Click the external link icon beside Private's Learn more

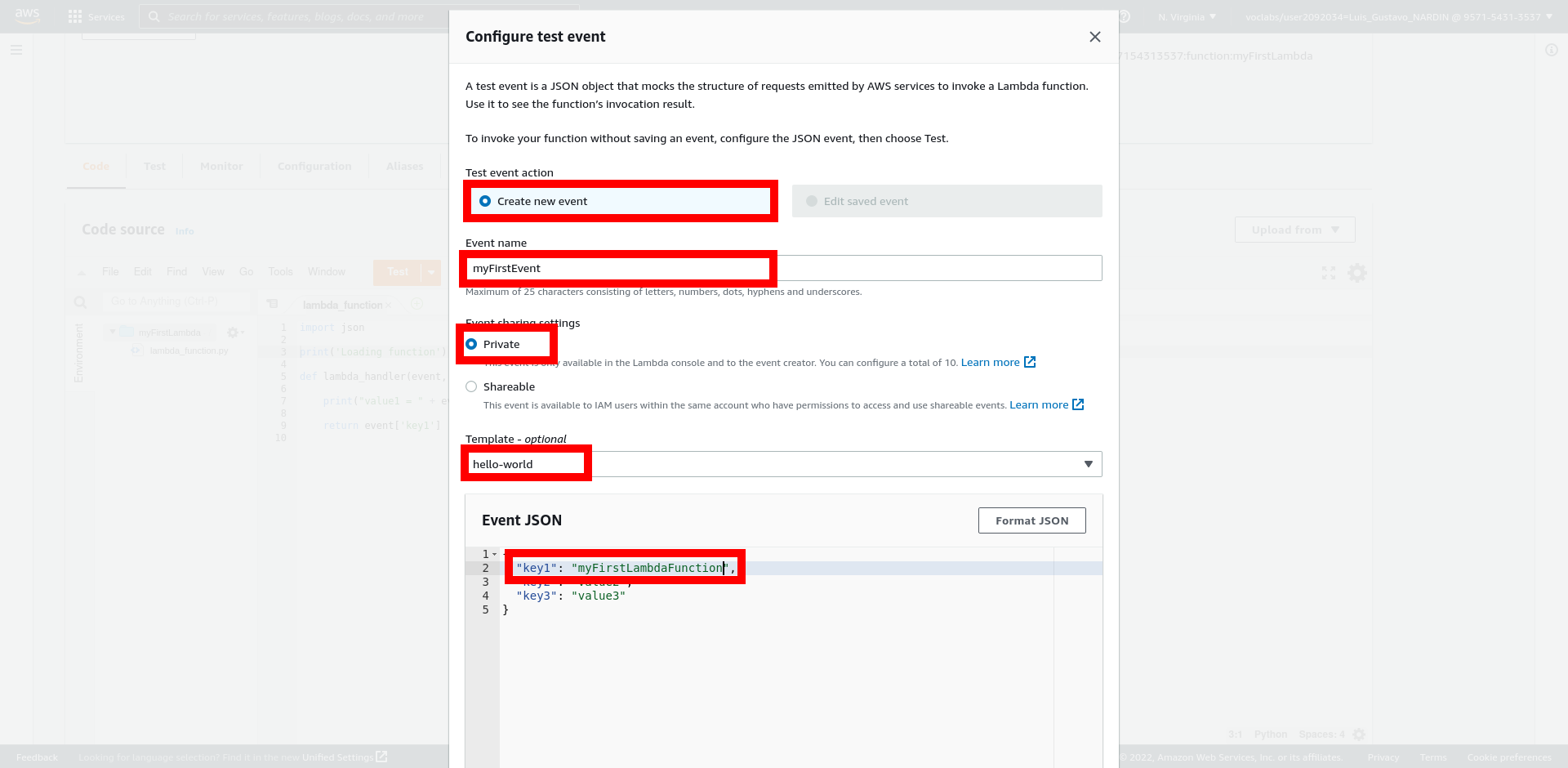pyautogui.click(x=1030, y=362)
